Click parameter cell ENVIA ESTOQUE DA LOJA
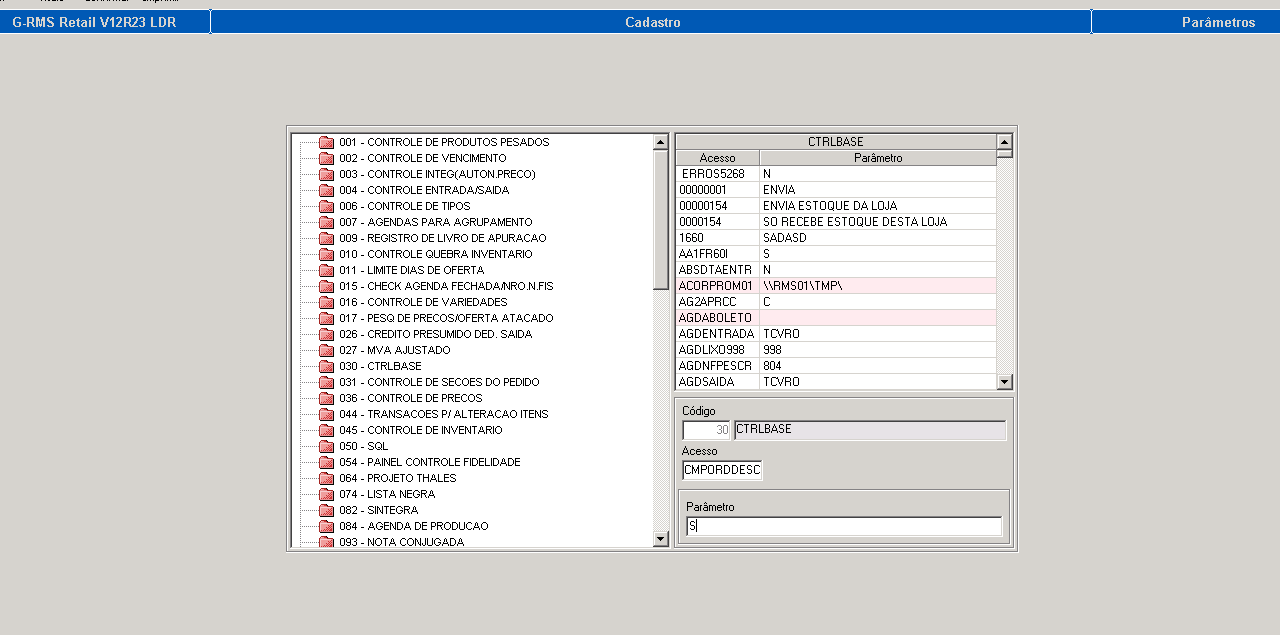Screen dimensions: 1280x635 878,206
